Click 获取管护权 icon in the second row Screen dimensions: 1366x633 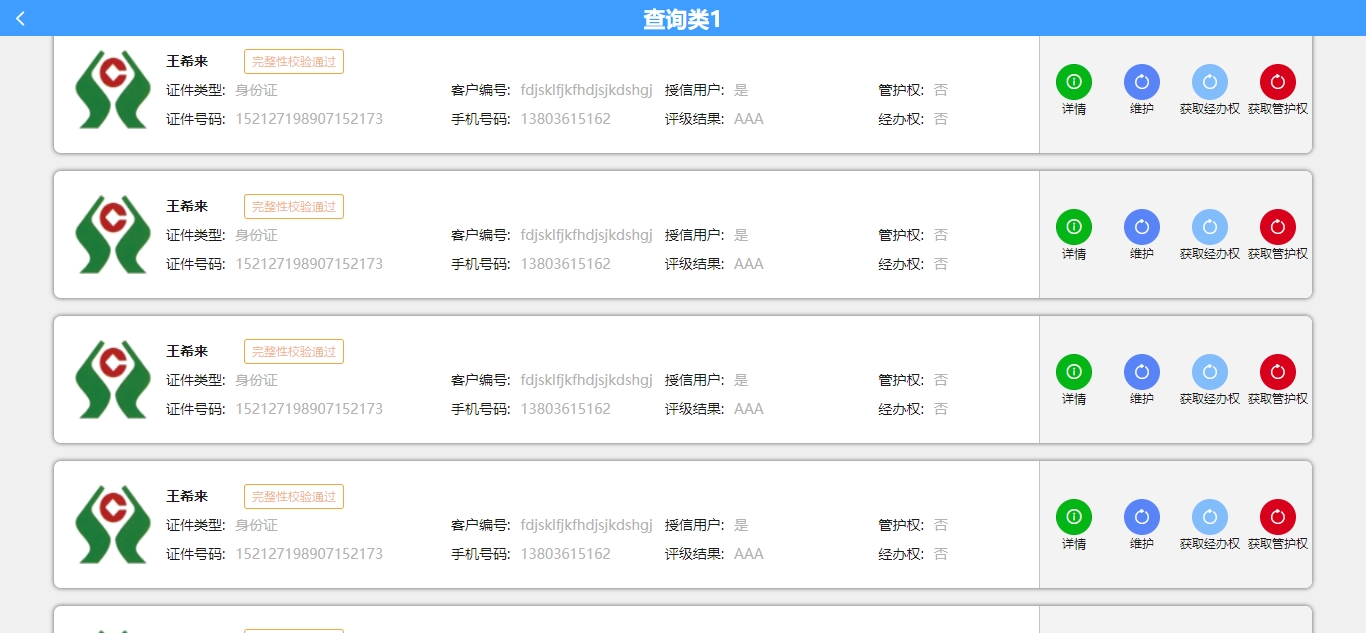(x=1277, y=227)
